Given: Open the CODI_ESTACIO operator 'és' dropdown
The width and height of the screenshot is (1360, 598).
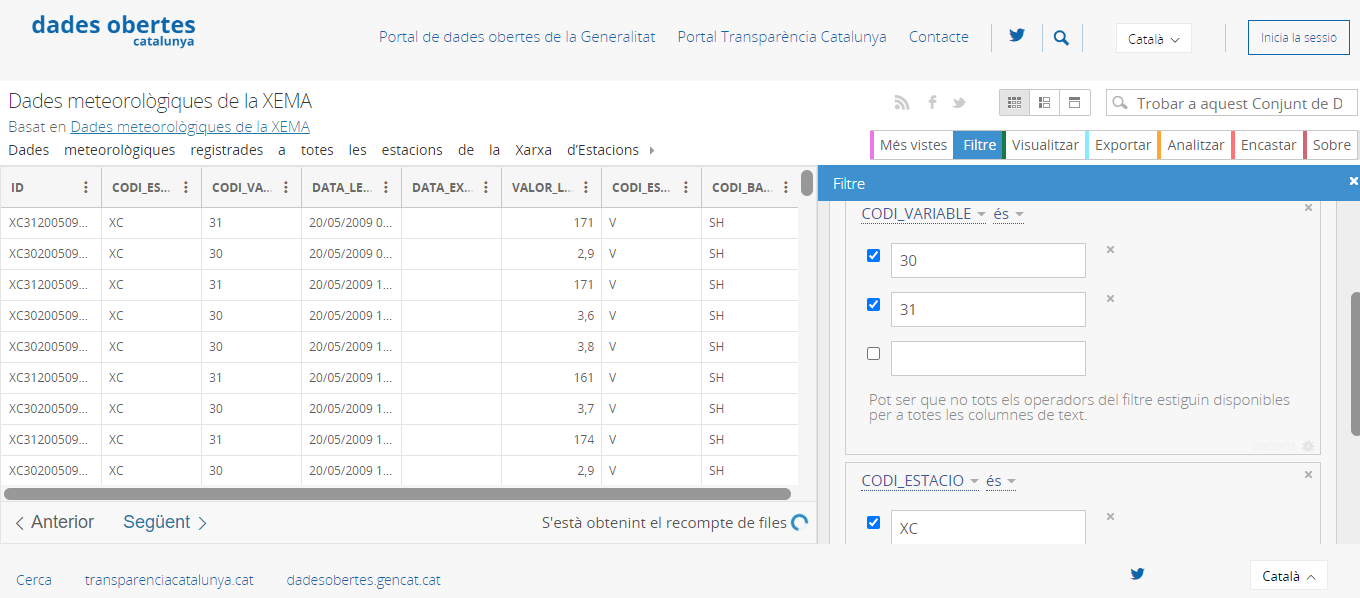Looking at the screenshot, I should tap(1000, 481).
